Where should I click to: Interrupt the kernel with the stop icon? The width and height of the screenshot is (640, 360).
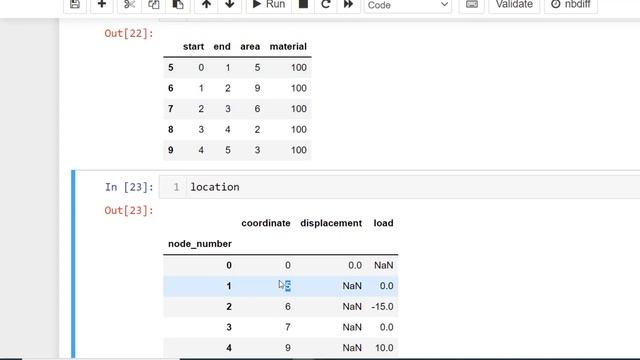pos(303,5)
